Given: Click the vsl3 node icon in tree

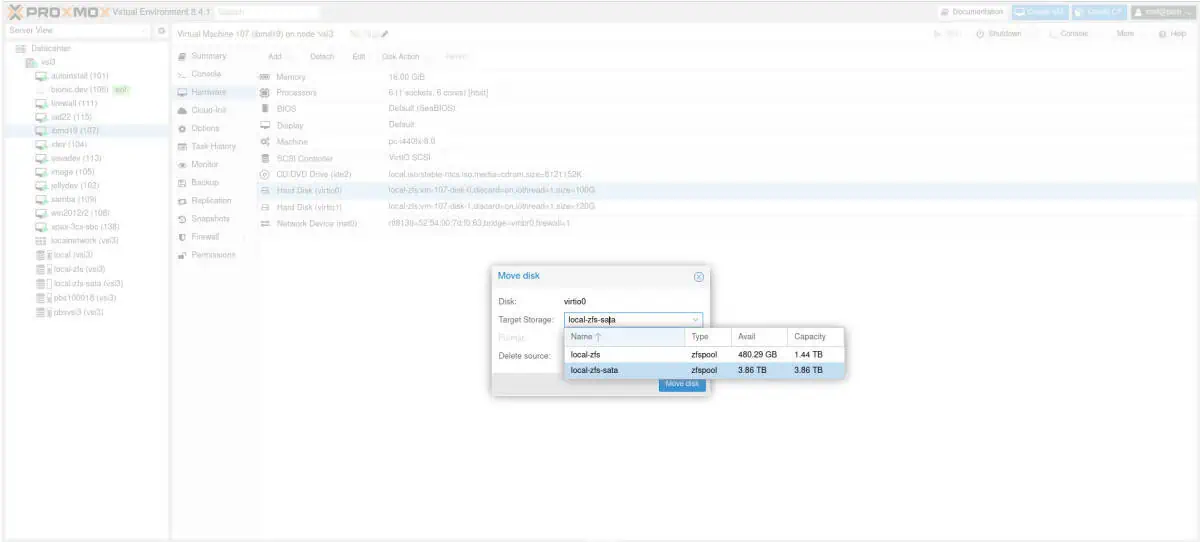Looking at the screenshot, I should click(x=31, y=62).
